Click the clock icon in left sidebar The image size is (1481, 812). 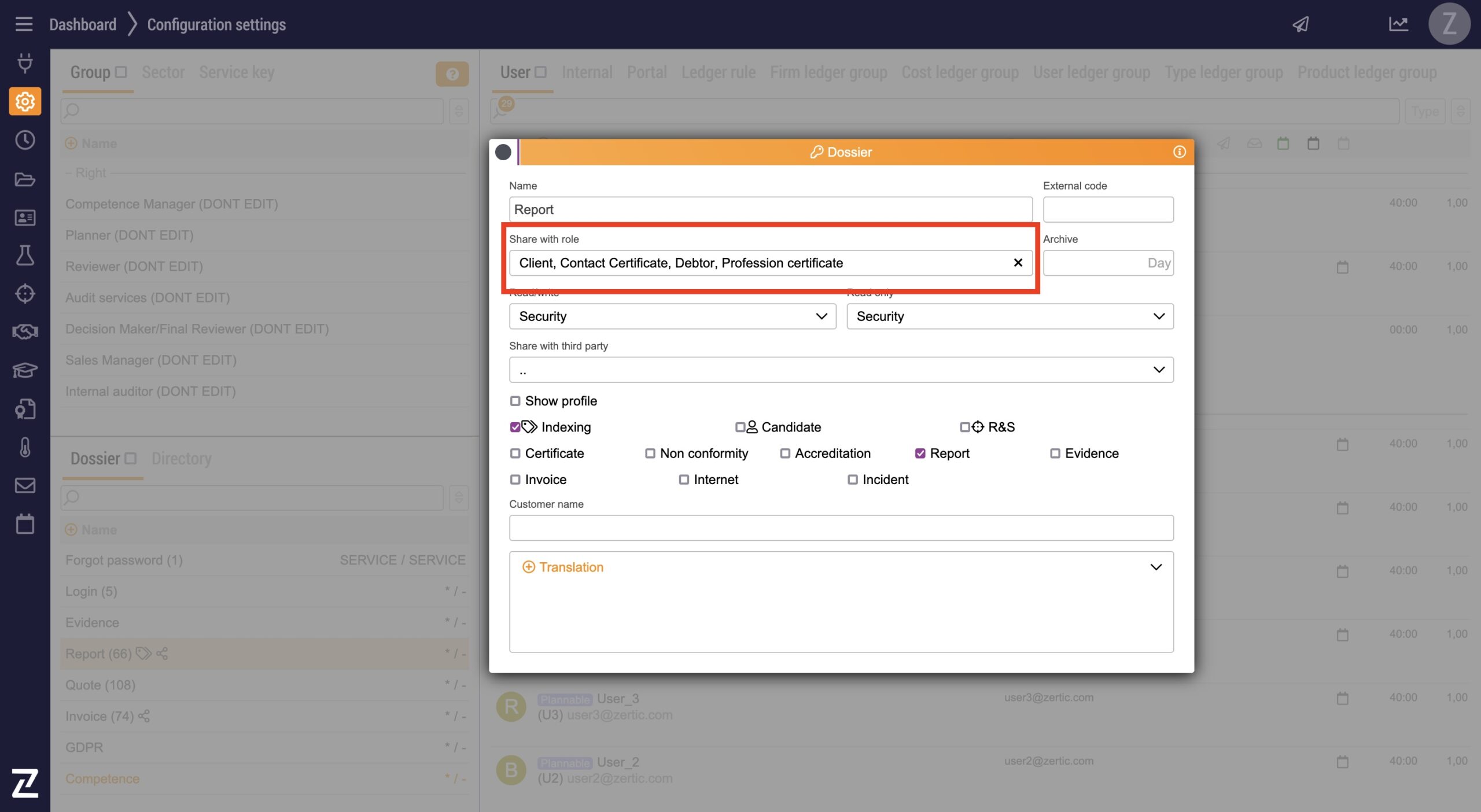[x=25, y=140]
